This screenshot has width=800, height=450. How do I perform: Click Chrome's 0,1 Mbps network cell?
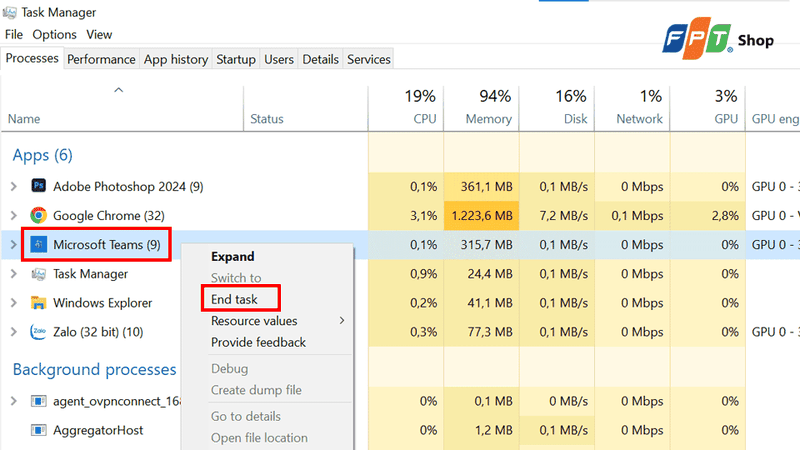[x=632, y=216]
